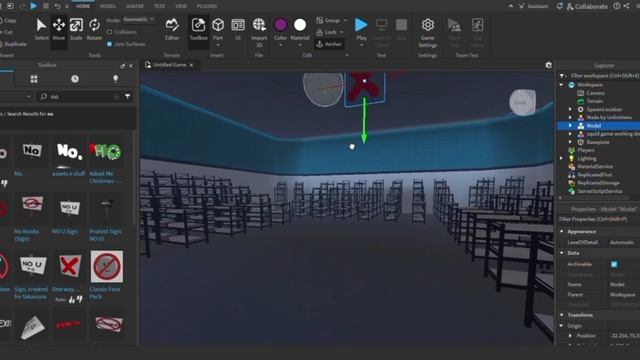
Task: Expand the Position property row
Action: coord(570,336)
